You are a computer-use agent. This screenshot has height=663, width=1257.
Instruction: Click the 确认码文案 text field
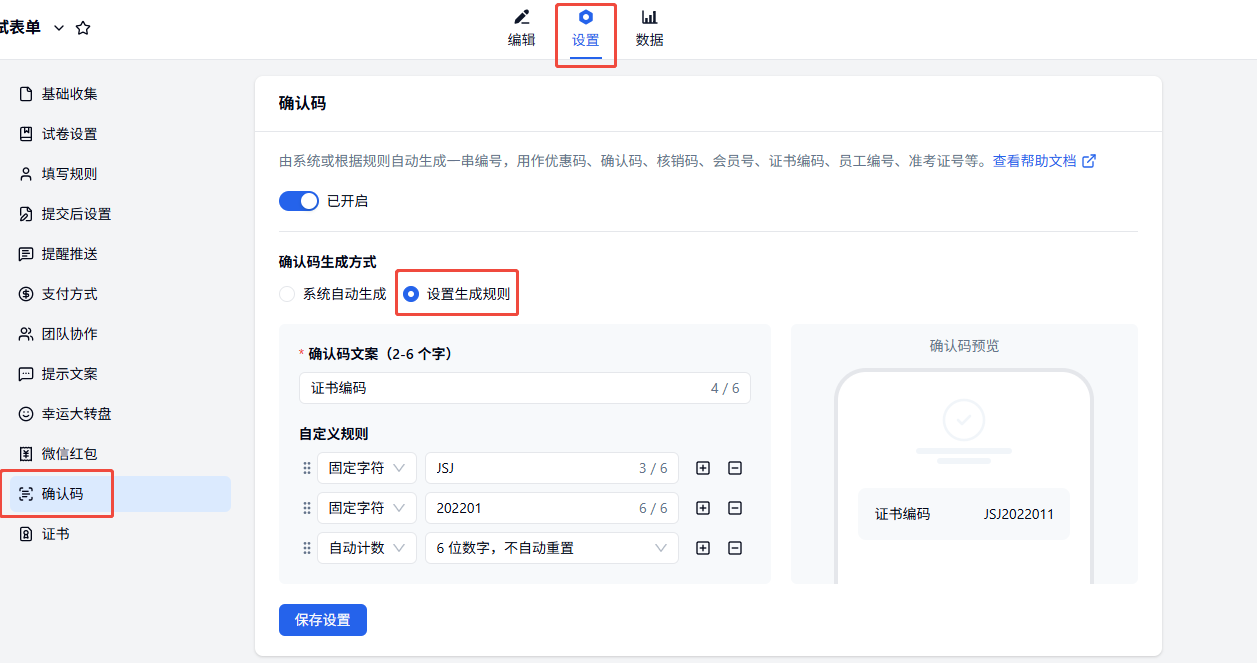point(500,388)
